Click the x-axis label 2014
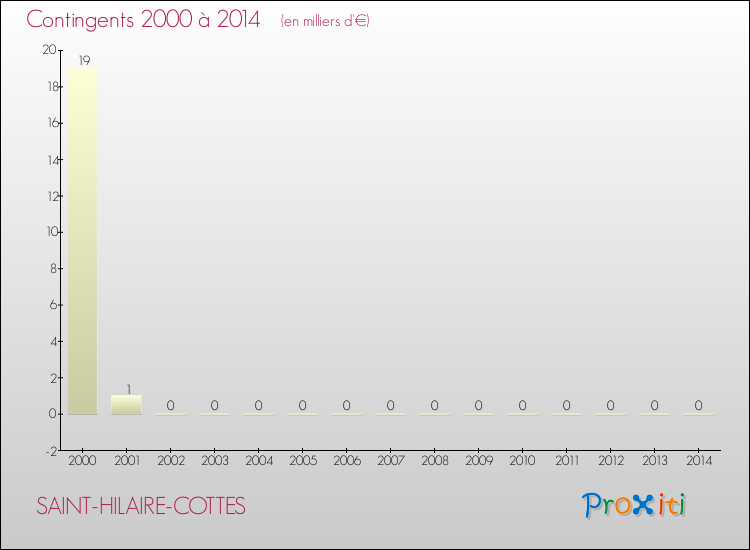The image size is (750, 550). click(x=699, y=461)
